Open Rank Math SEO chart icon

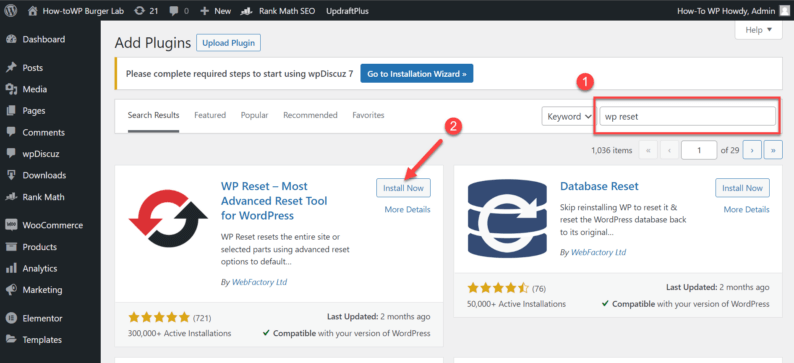(248, 11)
